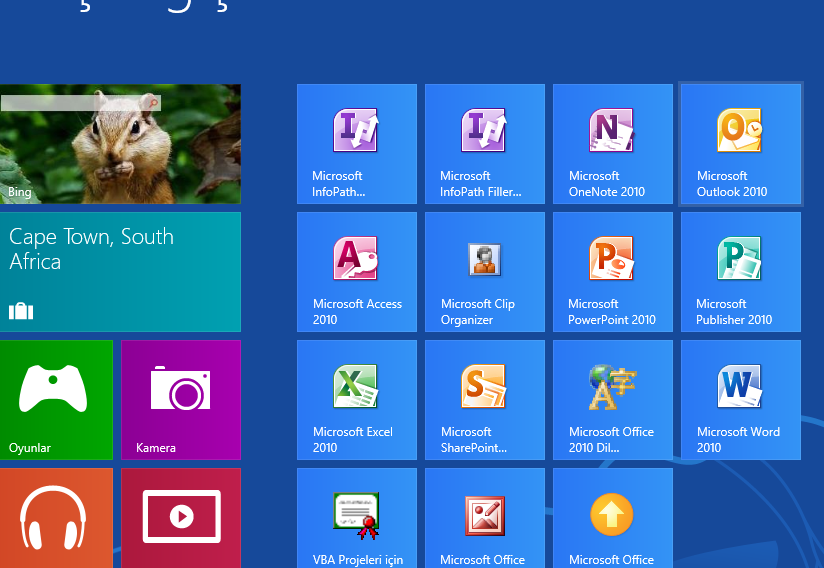Open the orange headphones music tile
The height and width of the screenshot is (568, 824).
pyautogui.click(x=56, y=518)
